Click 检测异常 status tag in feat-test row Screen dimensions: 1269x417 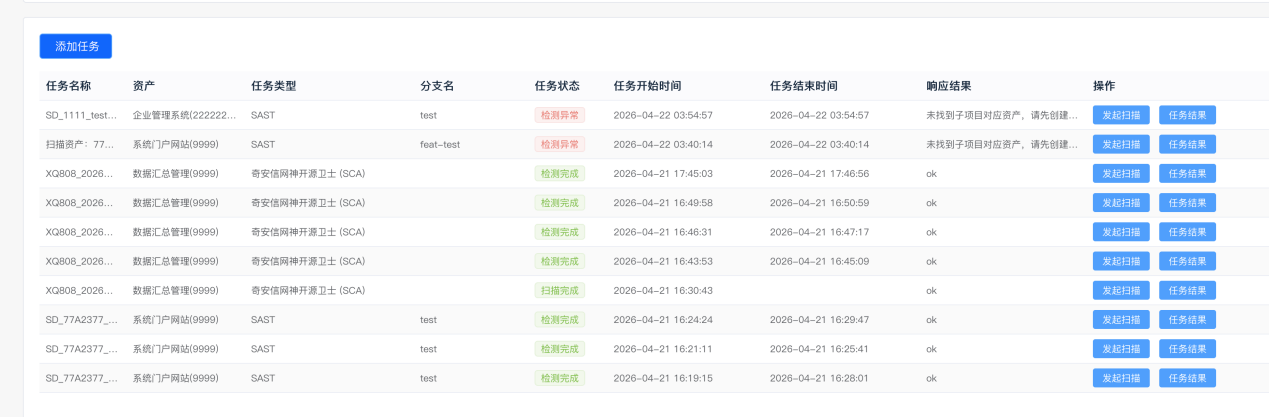coord(560,144)
